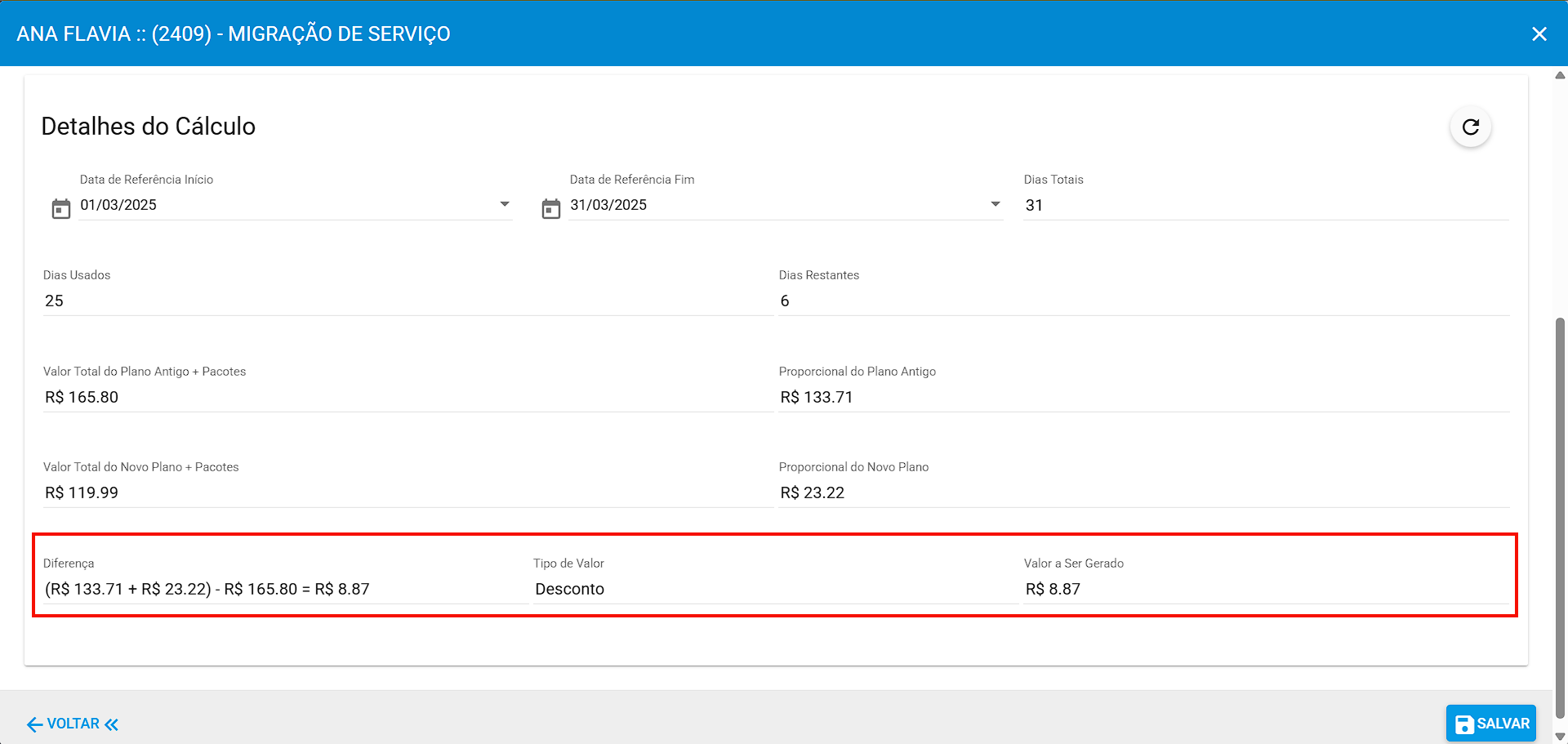Click the dialog title ANA FLAVIA :: (2409)

click(x=234, y=33)
